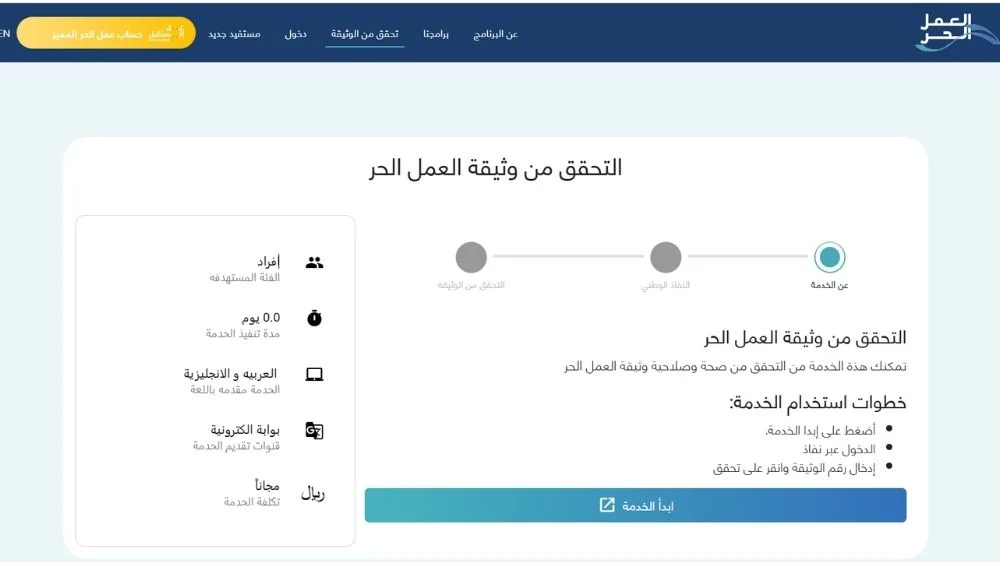Click the مدة تنفيذ الخدمة label

tap(242, 334)
